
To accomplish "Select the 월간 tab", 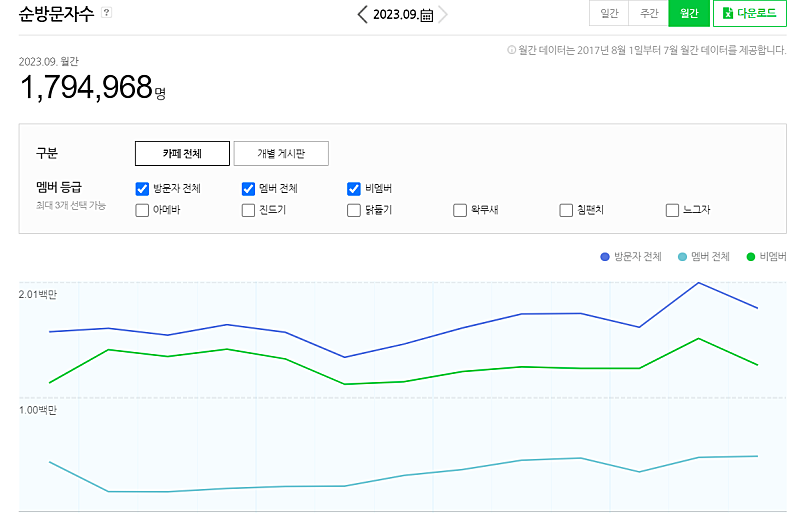I will coord(689,13).
